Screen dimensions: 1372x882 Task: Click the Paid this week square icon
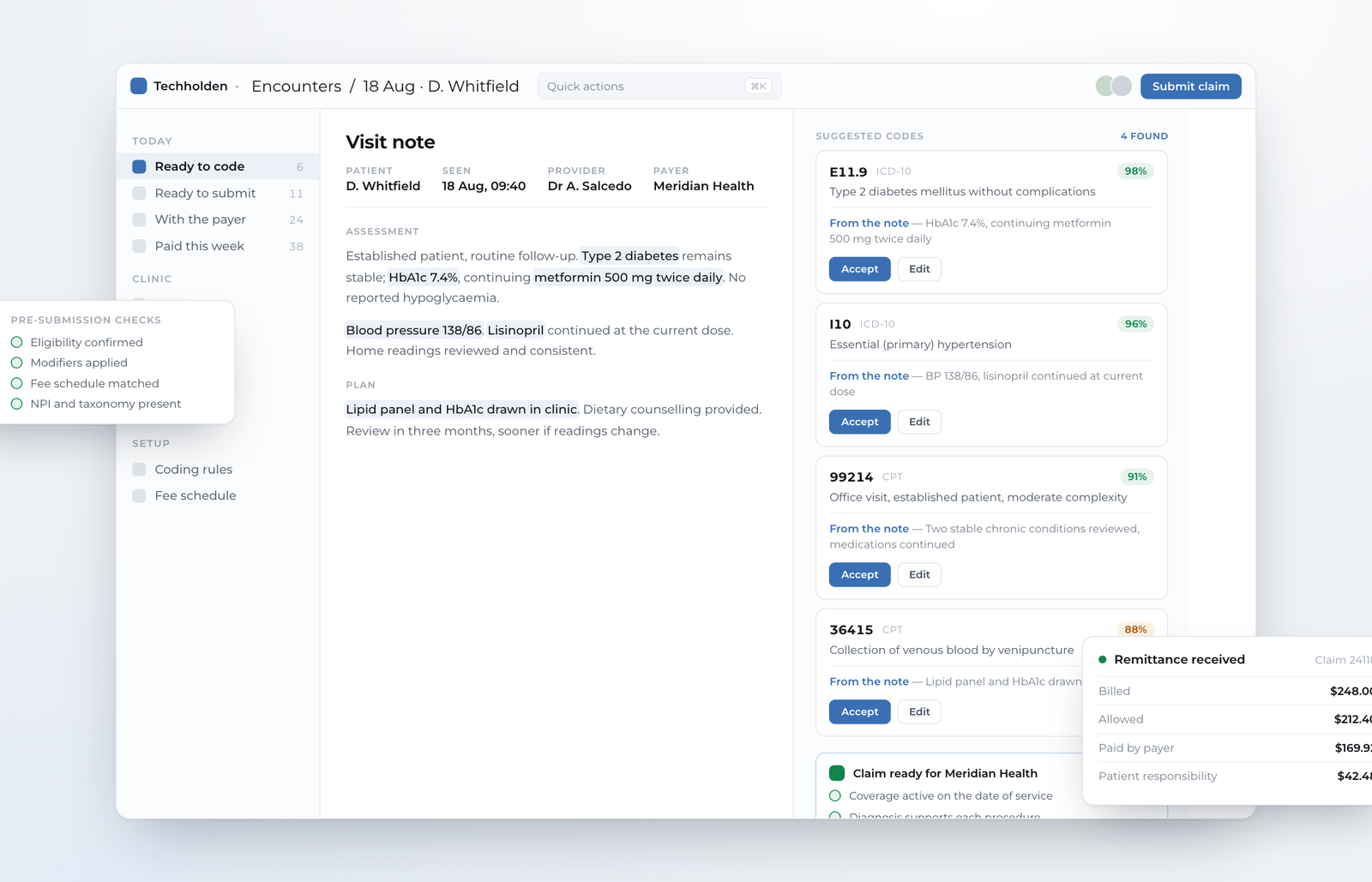(x=139, y=246)
